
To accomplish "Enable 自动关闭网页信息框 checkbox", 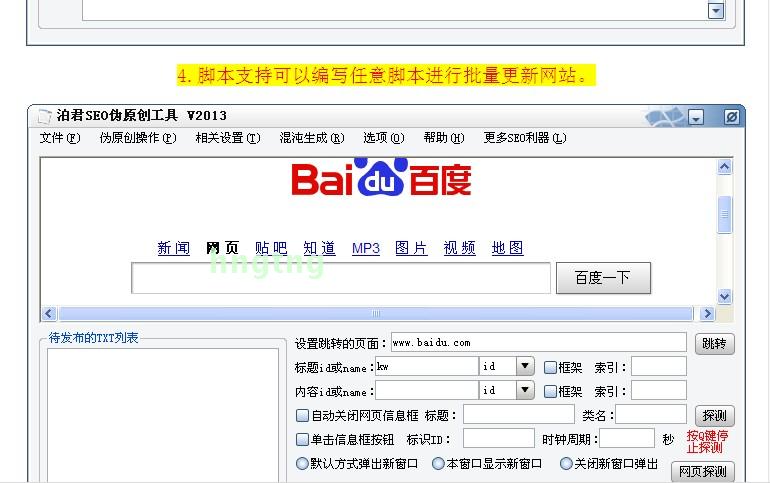I will [302, 416].
